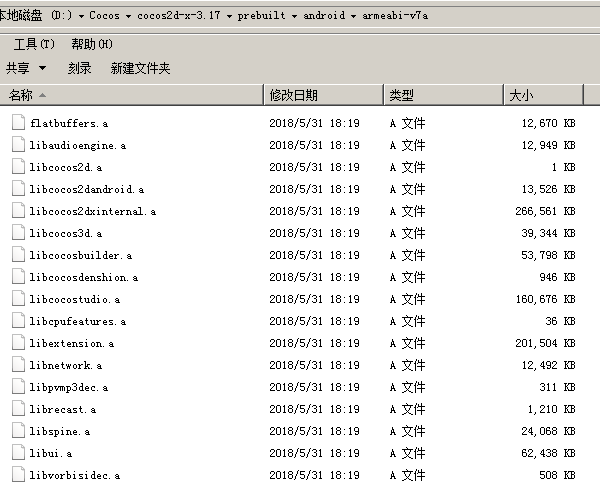Select the file name libcocosdenshion.a

click(x=84, y=277)
